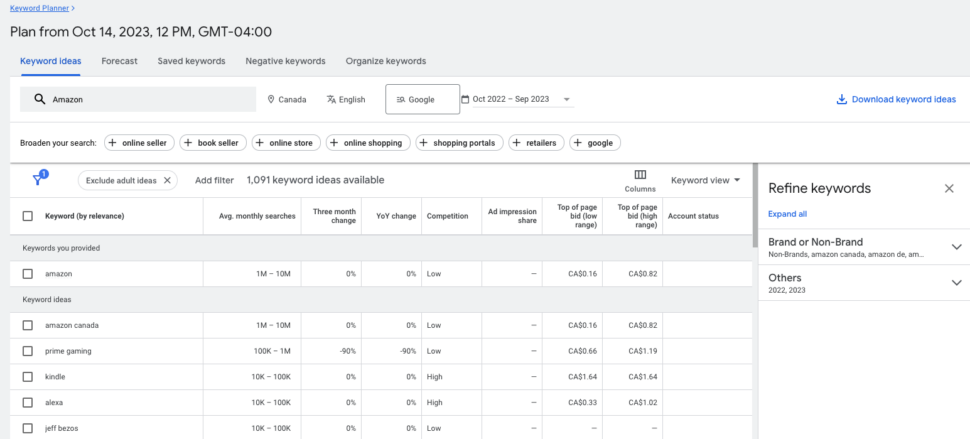Open the Columns chooser icon
This screenshot has height=439, width=970.
click(x=640, y=175)
